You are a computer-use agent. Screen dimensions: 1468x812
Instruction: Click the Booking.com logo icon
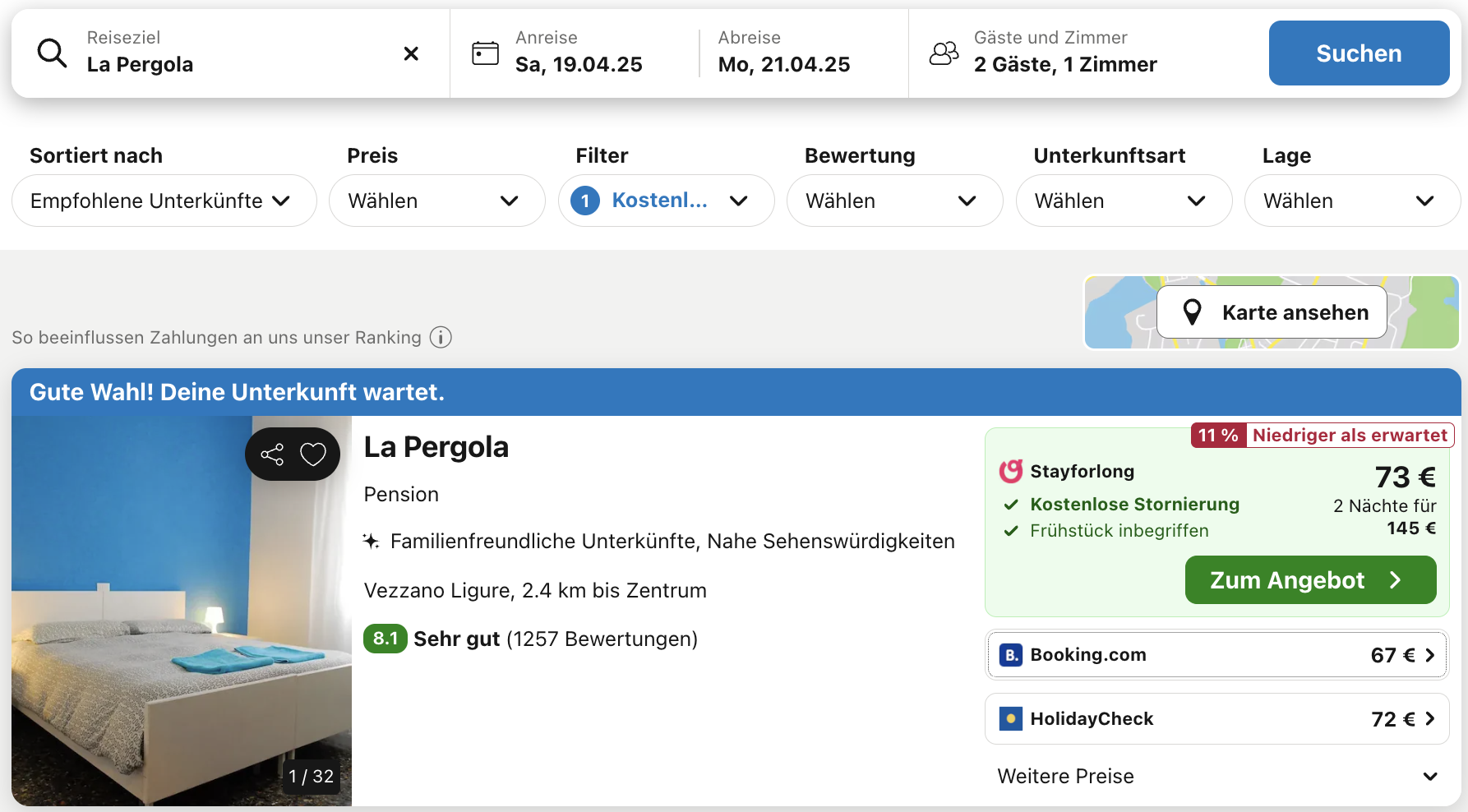click(x=1011, y=655)
